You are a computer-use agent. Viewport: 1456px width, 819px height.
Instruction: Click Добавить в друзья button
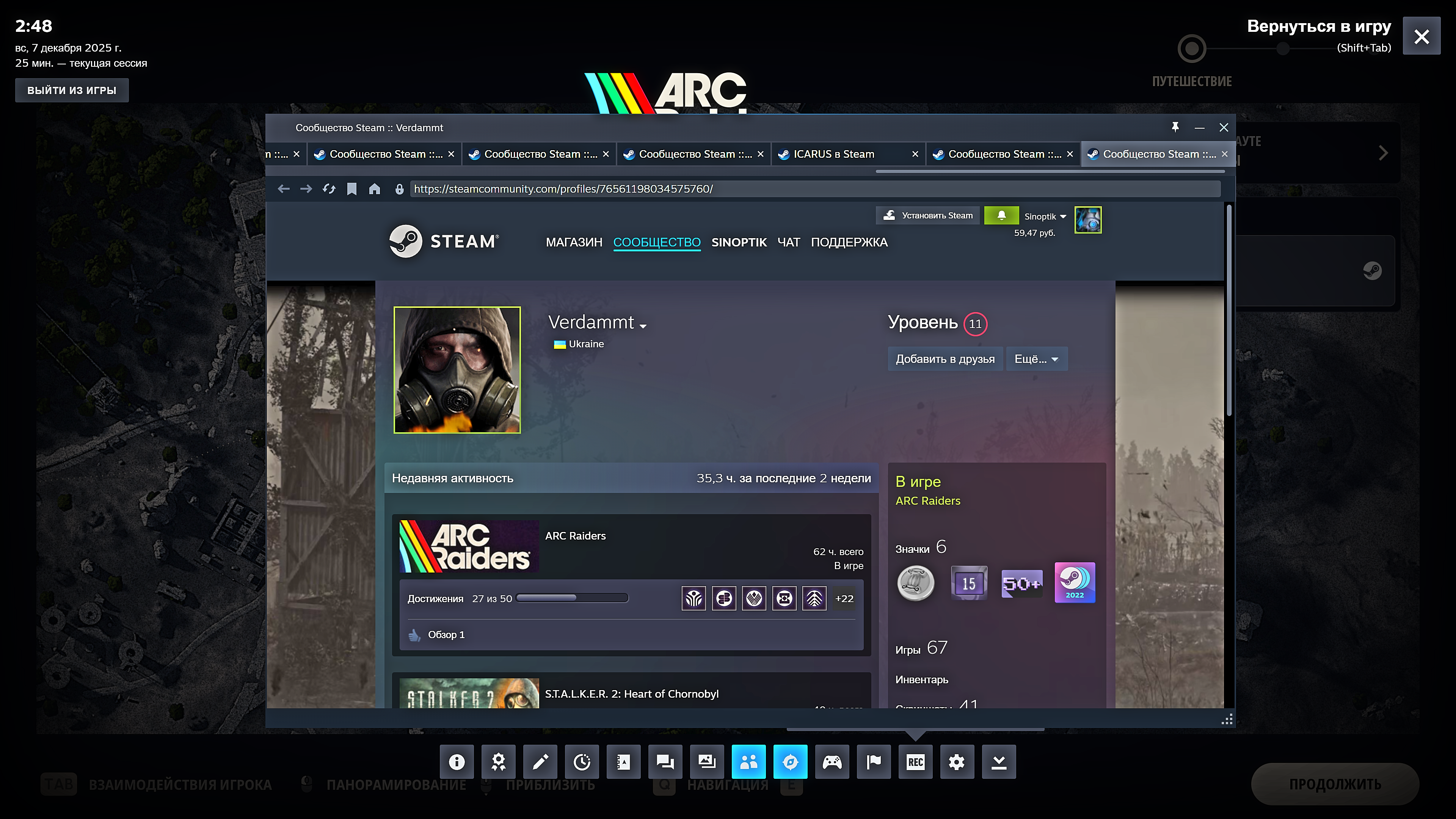(945, 359)
